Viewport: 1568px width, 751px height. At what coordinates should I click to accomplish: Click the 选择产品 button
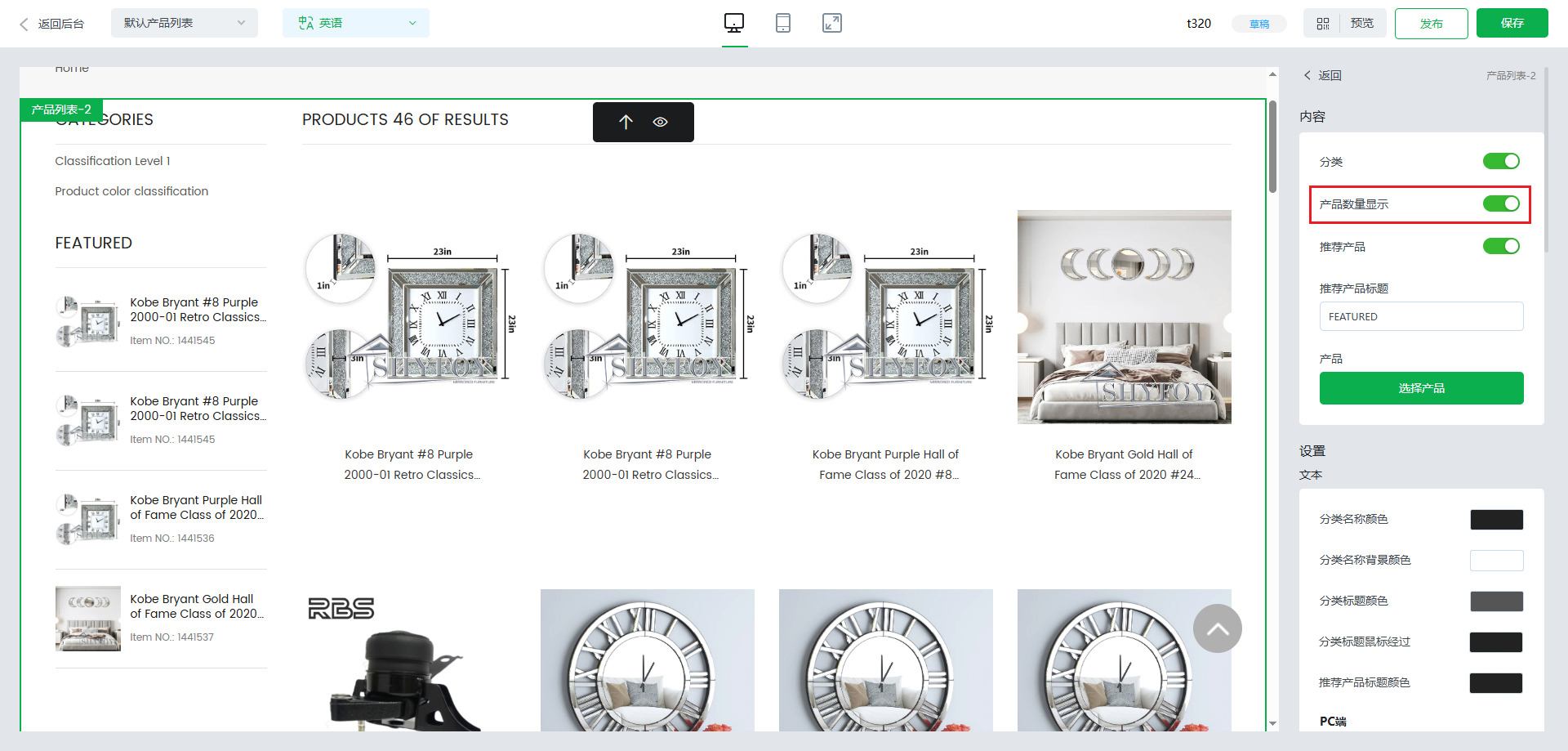pos(1421,388)
